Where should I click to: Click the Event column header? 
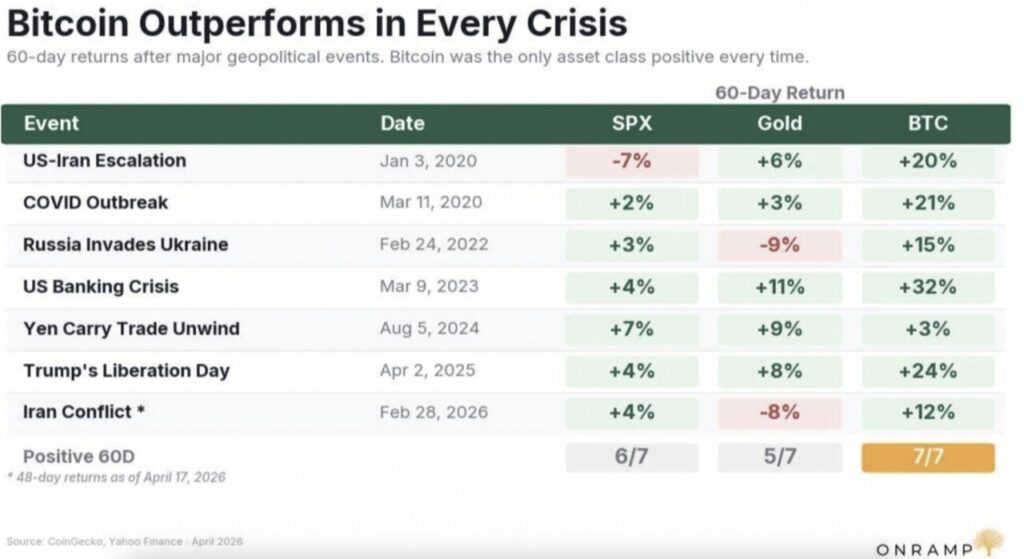click(x=51, y=124)
